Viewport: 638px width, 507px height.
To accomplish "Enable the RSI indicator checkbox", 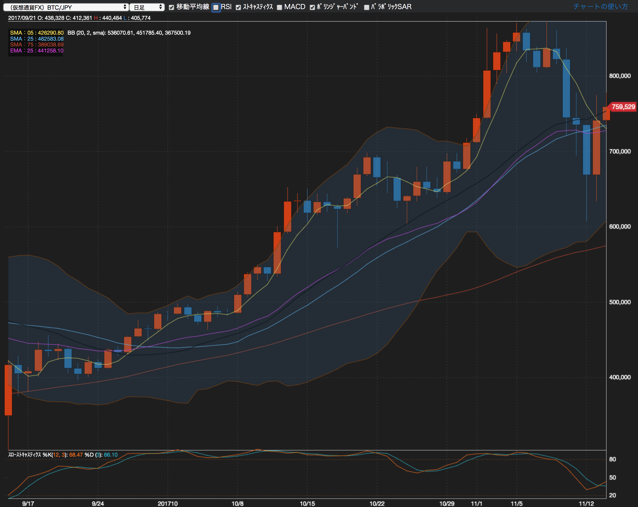I will click(216, 7).
